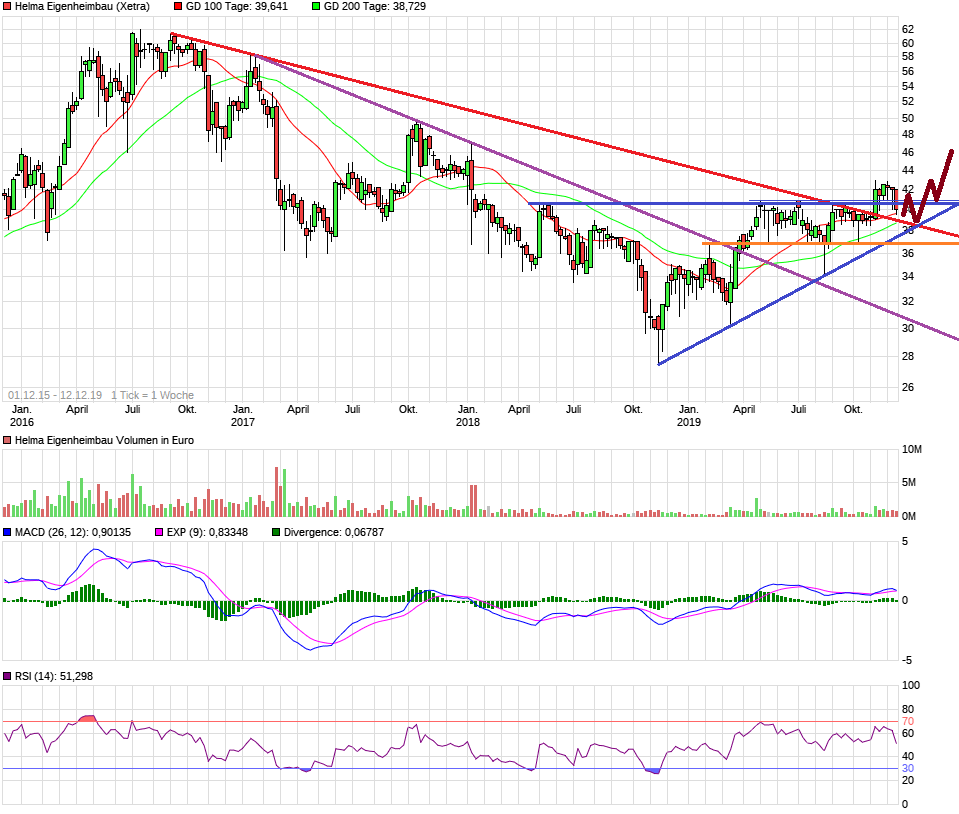Click the 80 label on the RSI axis
The width and height of the screenshot is (959, 814).
908,709
